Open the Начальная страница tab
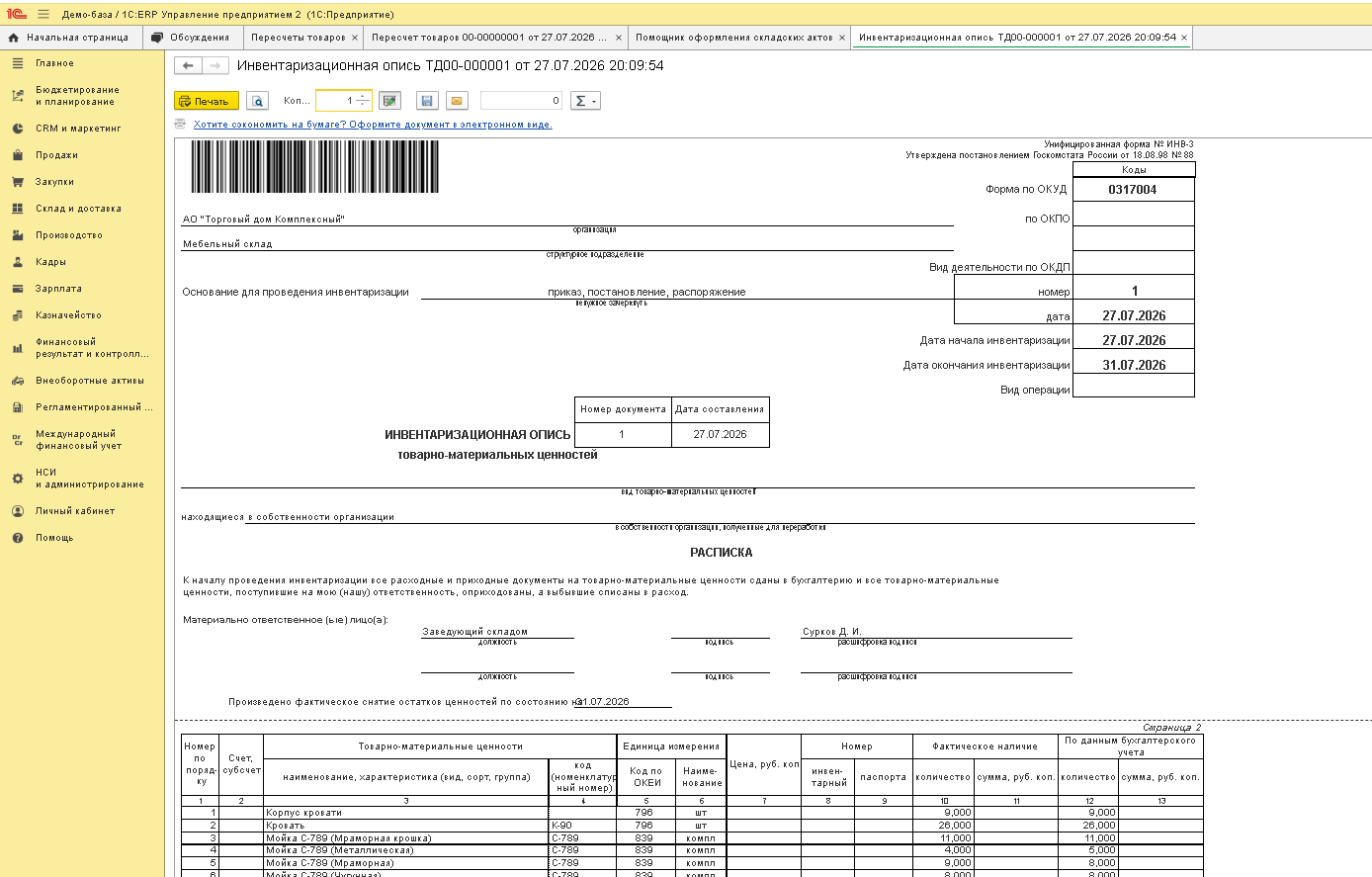 click(x=71, y=38)
